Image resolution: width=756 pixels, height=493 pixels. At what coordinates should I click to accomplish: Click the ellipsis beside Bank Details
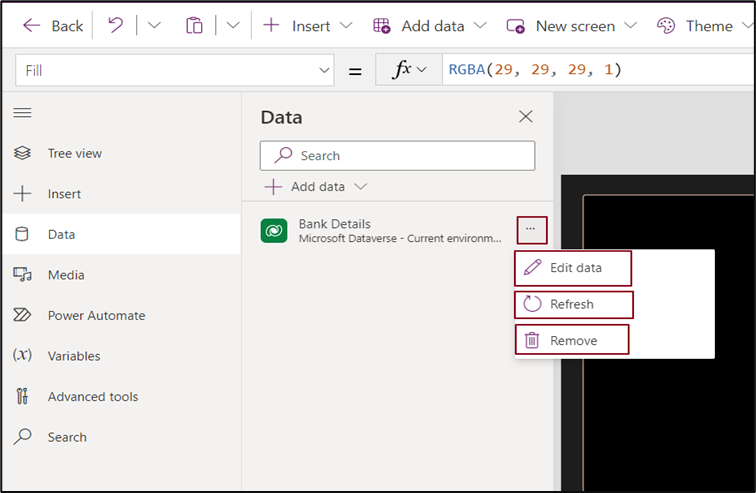click(x=532, y=230)
